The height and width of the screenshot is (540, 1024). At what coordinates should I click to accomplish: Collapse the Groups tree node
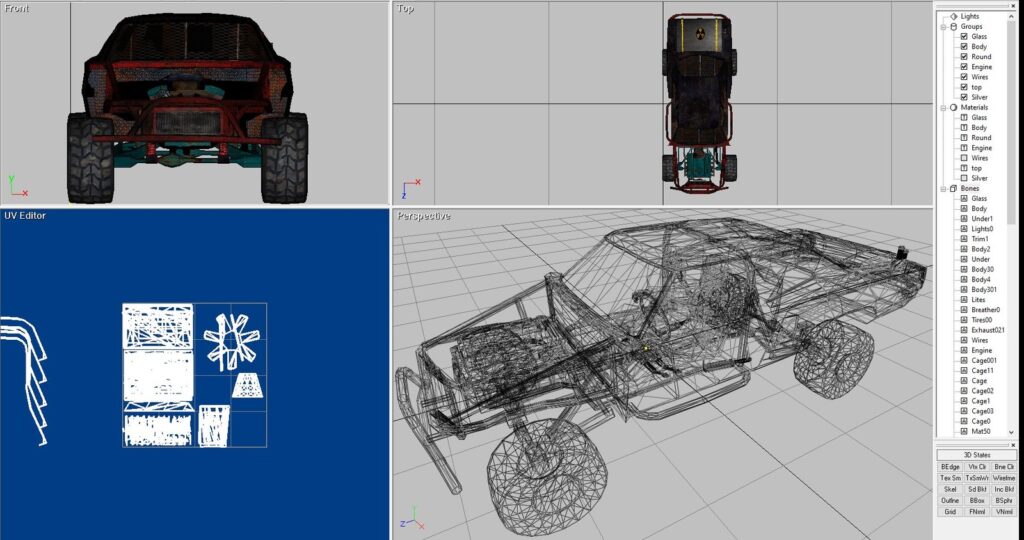(x=943, y=26)
